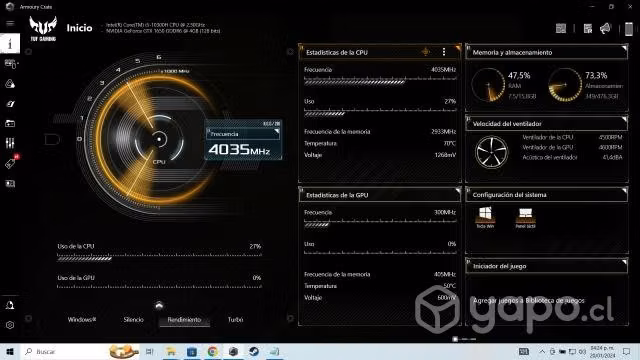This screenshot has height=360, width=640.
Task: Expand the Estadísticas de la GPU panel corner
Action: [x=458, y=191]
